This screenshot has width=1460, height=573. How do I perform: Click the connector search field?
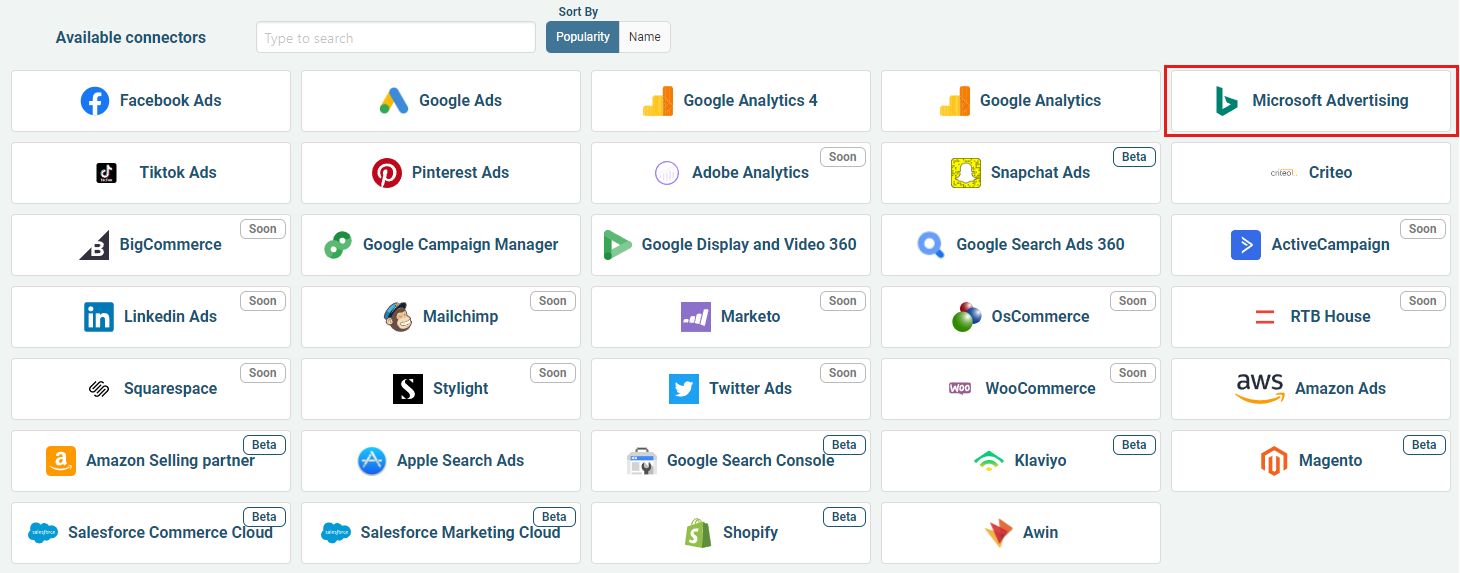tap(396, 38)
